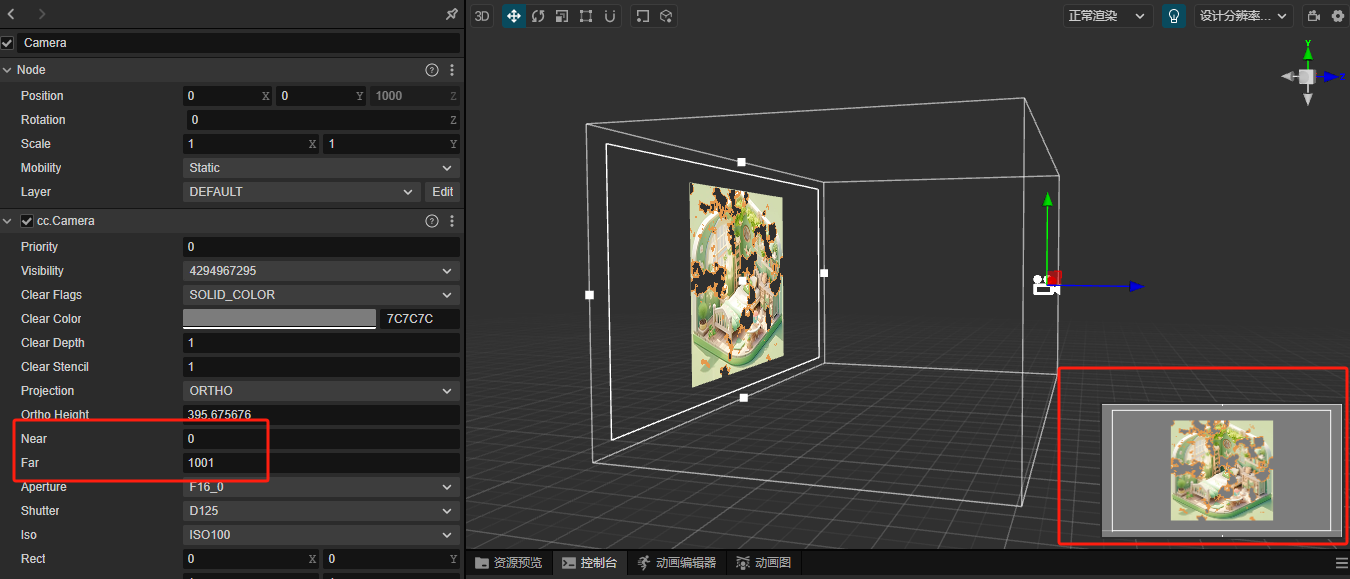This screenshot has height=579, width=1350.
Task: Toggle the 3D view mode button
Action: pyautogui.click(x=482, y=16)
